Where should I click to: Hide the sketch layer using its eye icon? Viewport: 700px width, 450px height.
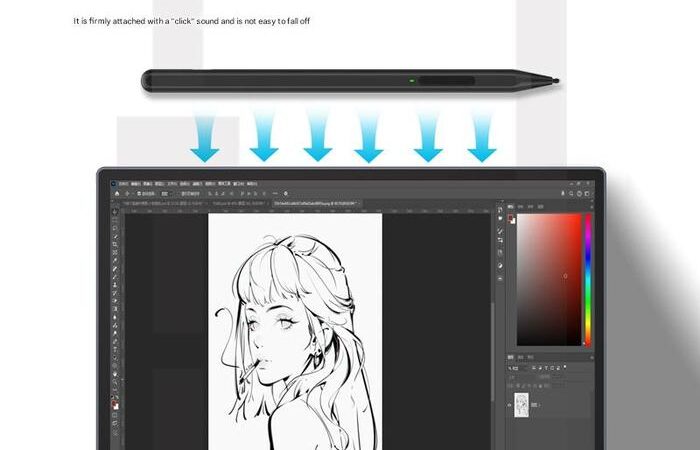(x=511, y=405)
